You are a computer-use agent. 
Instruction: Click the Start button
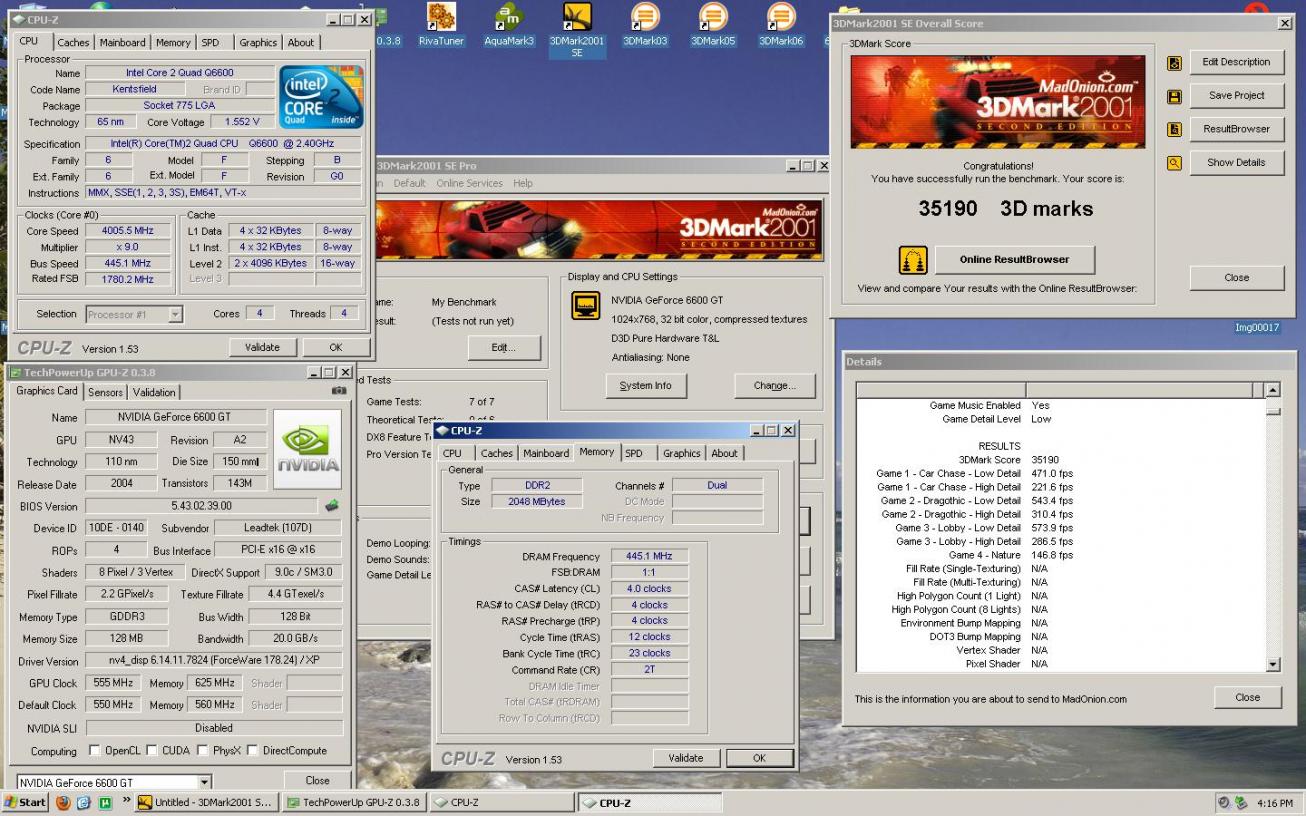(25, 803)
